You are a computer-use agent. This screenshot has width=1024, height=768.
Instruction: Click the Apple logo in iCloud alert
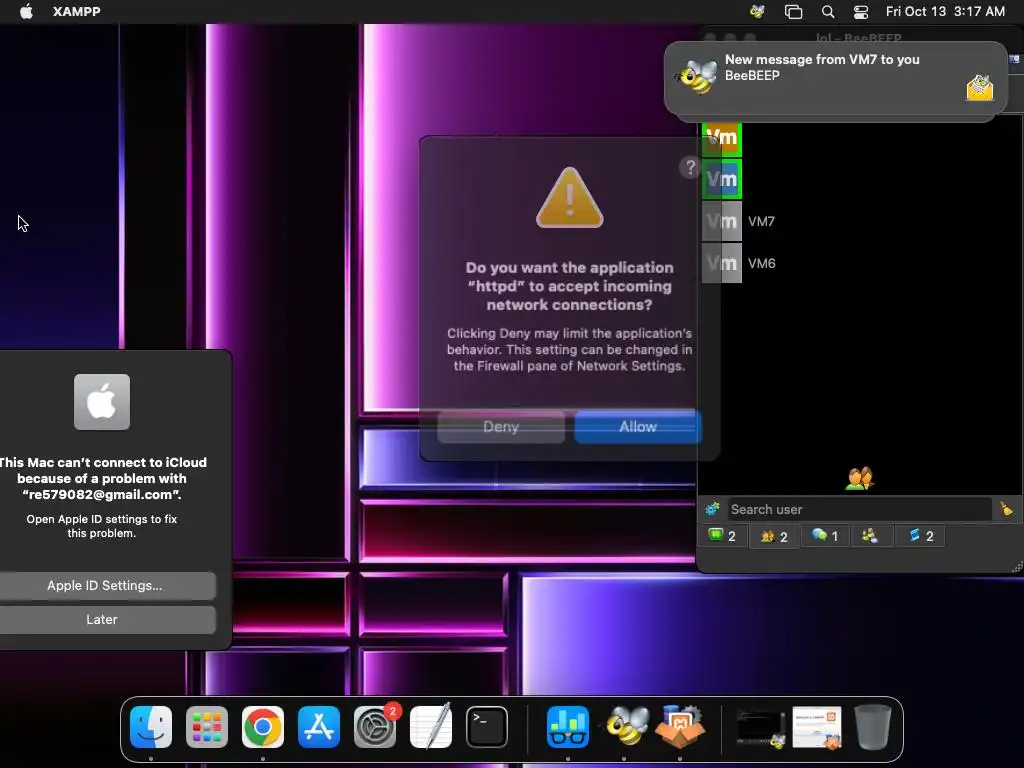tap(102, 402)
